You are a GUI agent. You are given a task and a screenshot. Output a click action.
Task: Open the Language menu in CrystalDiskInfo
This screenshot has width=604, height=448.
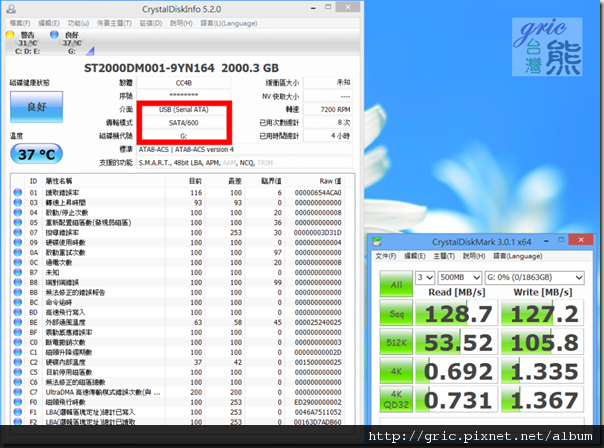click(229, 23)
